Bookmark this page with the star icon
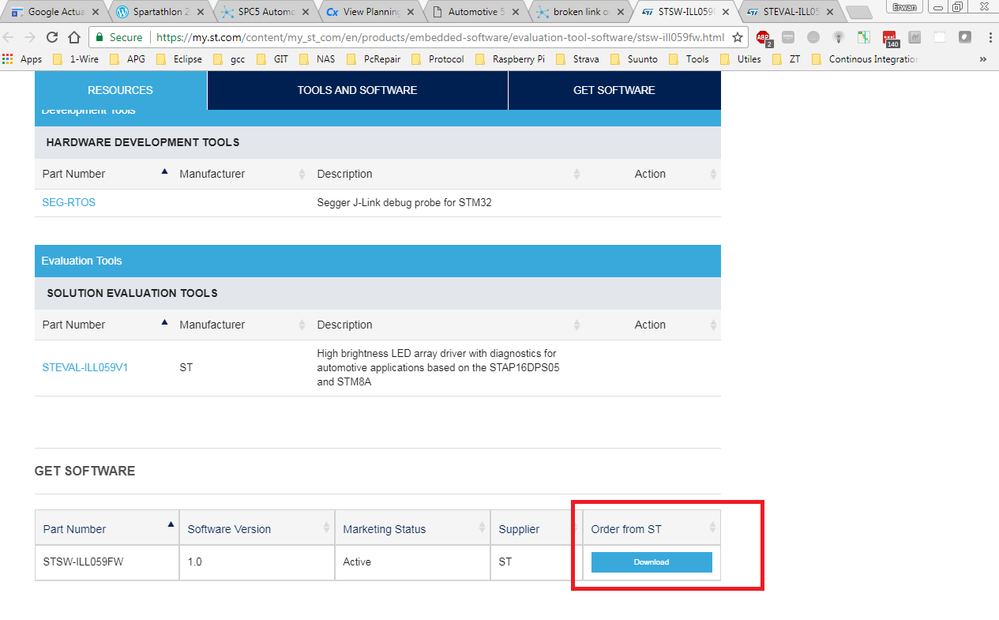The height and width of the screenshot is (620, 999). (x=737, y=37)
